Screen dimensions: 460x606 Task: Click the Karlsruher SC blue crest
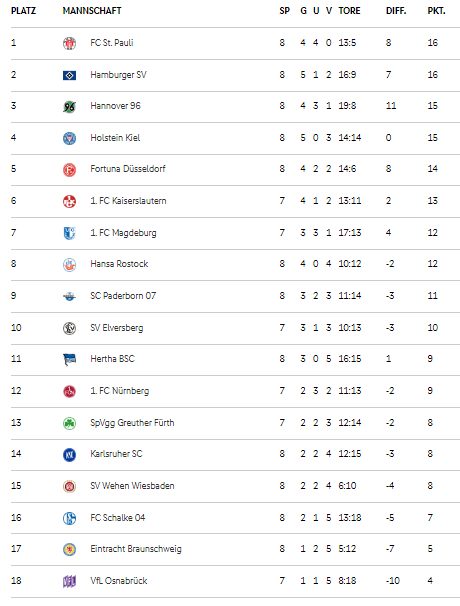70,455
